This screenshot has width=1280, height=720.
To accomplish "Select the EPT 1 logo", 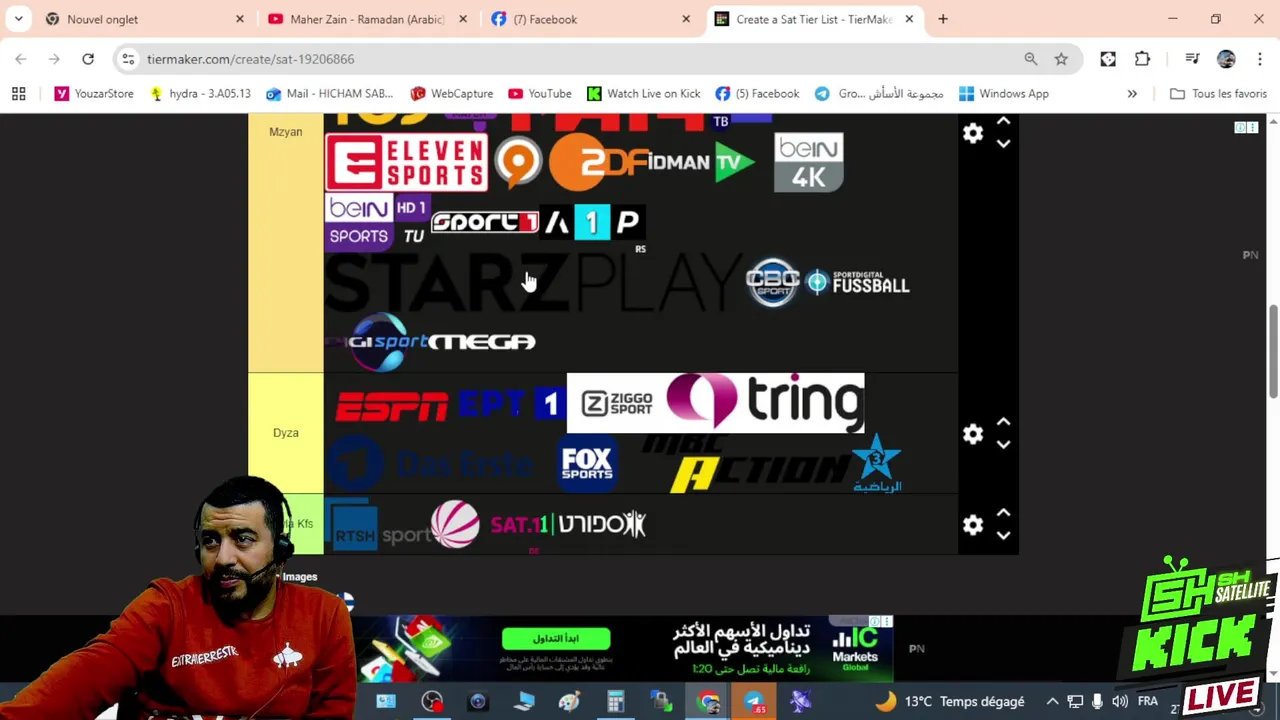I will [x=511, y=403].
